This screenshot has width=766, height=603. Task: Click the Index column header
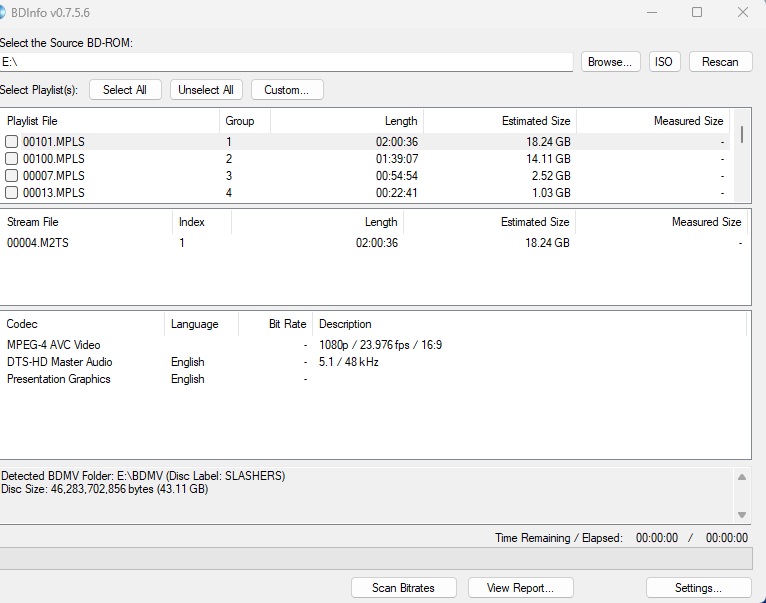click(x=202, y=222)
